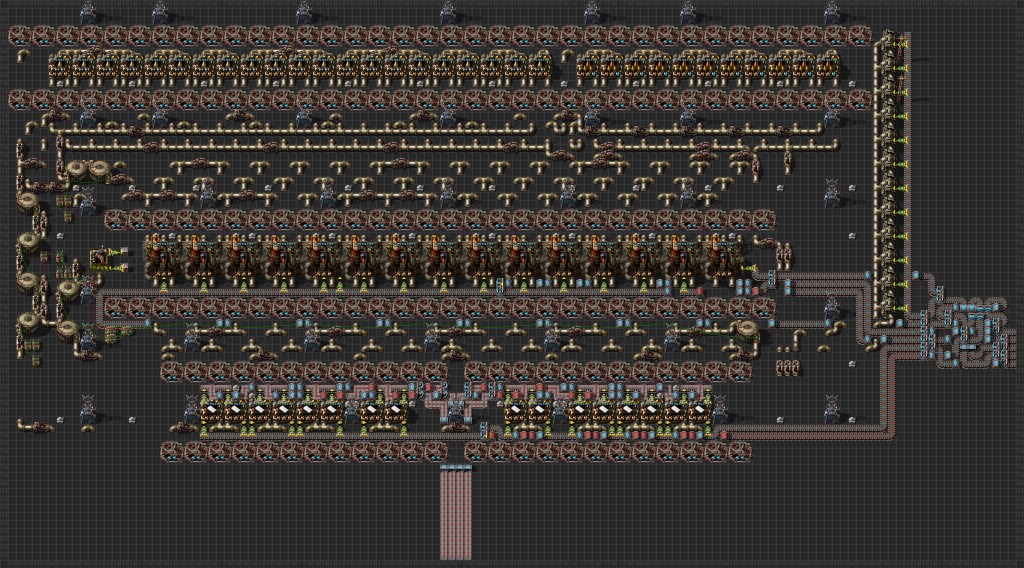This screenshot has width=1024, height=568.
Task: Click last beacon in the bottom-most beacon row
Action: (740, 451)
